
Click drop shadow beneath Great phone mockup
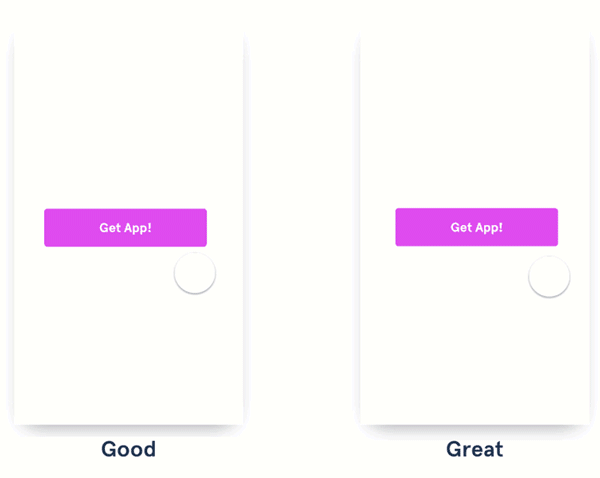[475, 430]
